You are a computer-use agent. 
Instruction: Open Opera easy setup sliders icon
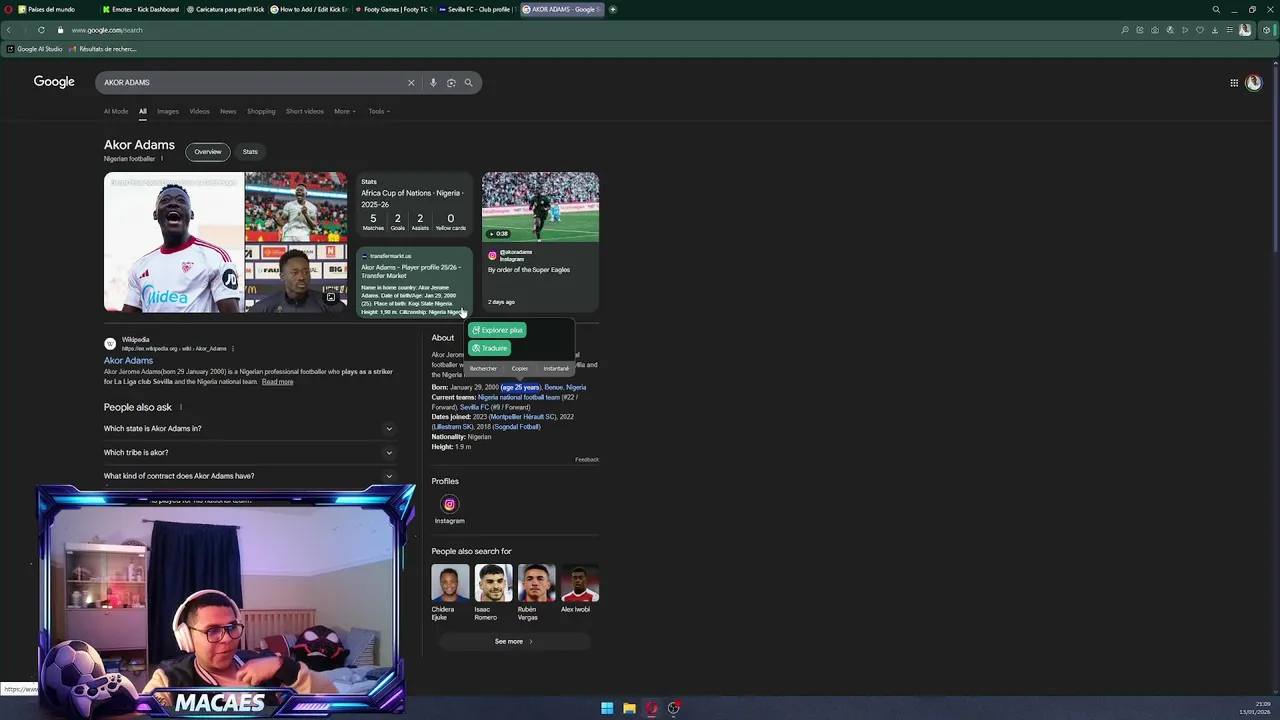coord(1229,30)
